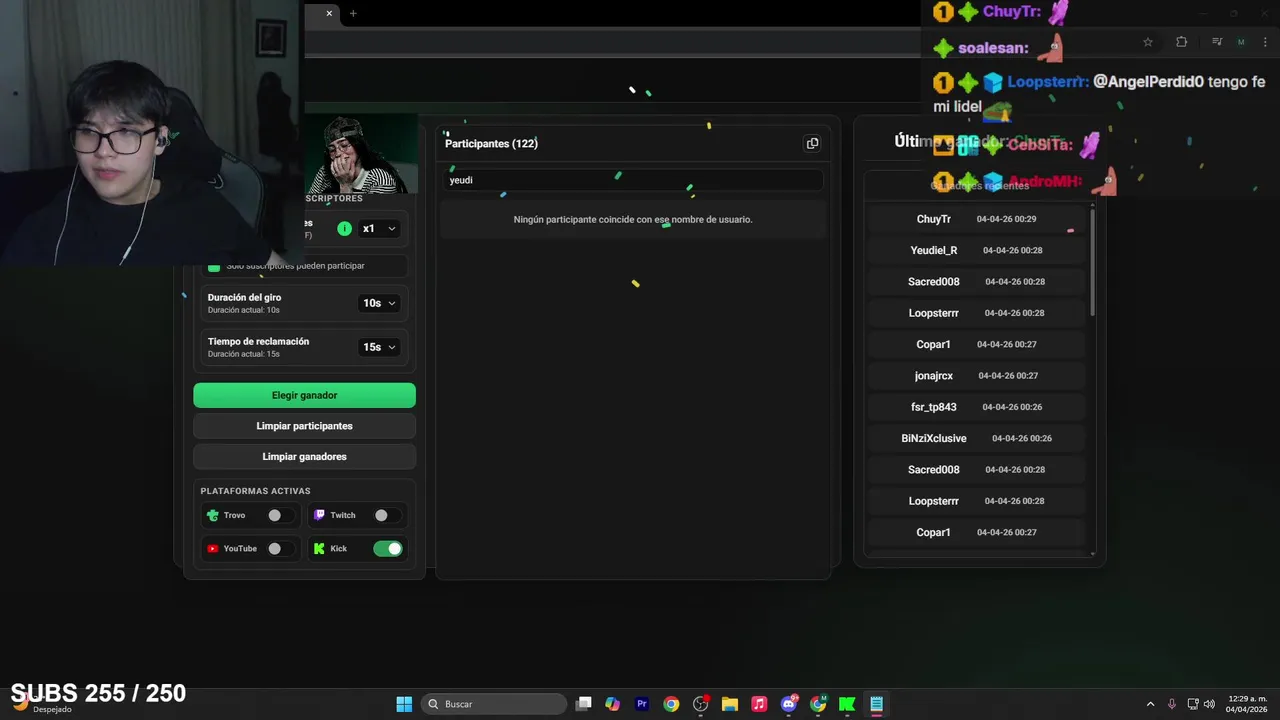Click the microphone tray icon
1280x720 pixels.
[1172, 704]
